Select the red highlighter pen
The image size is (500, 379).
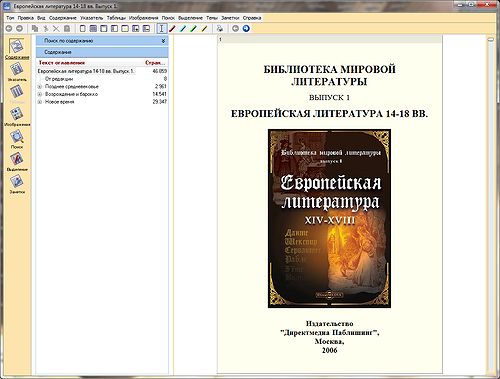[x=172, y=29]
